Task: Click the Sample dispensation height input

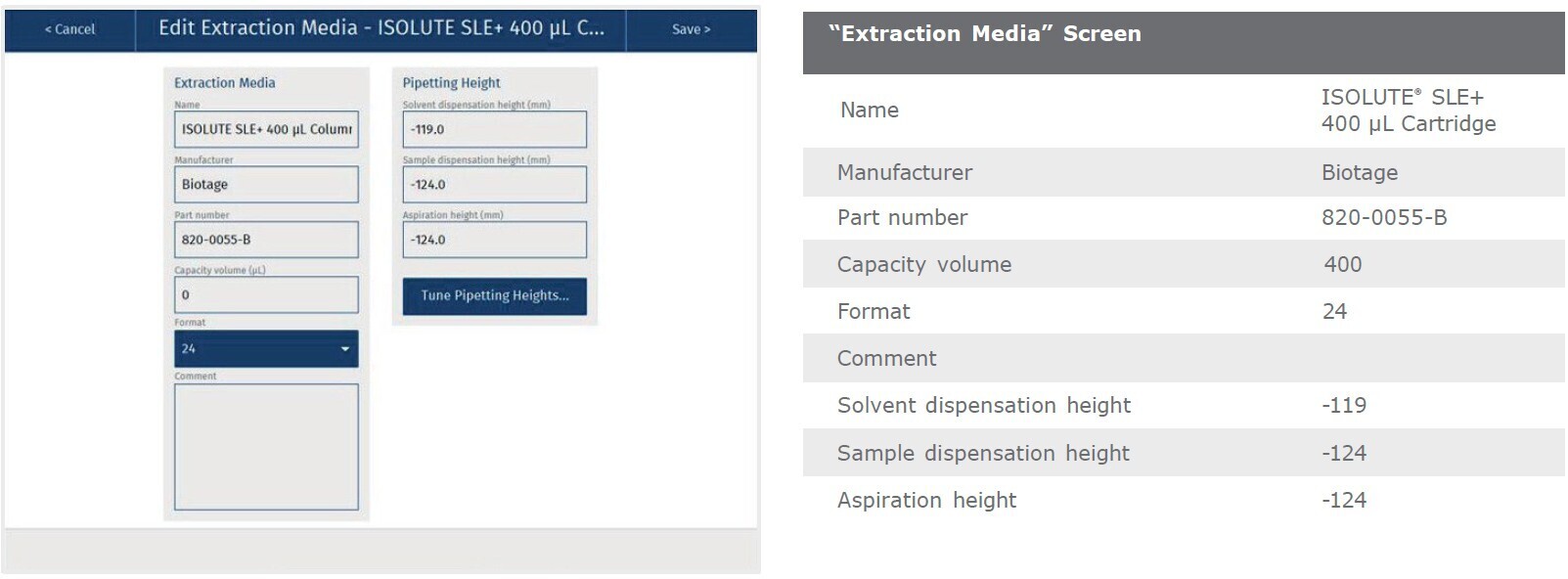Action: [x=494, y=185]
